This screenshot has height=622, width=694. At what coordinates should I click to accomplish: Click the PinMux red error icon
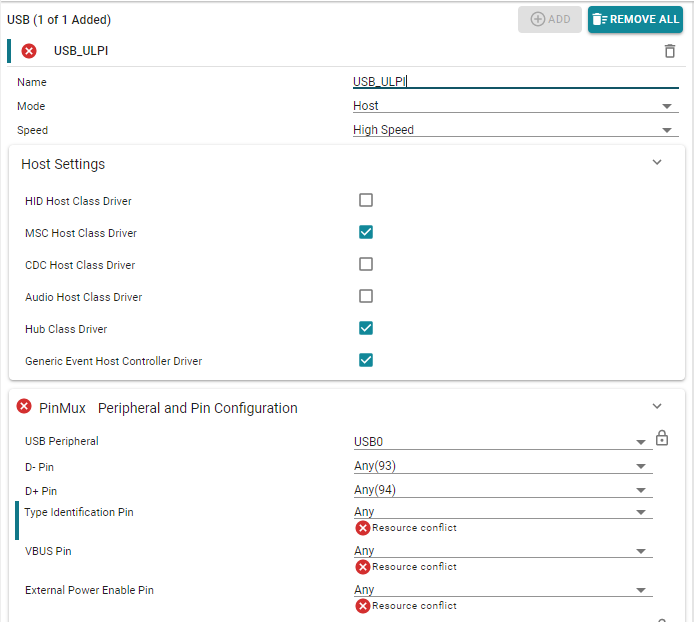(24, 406)
